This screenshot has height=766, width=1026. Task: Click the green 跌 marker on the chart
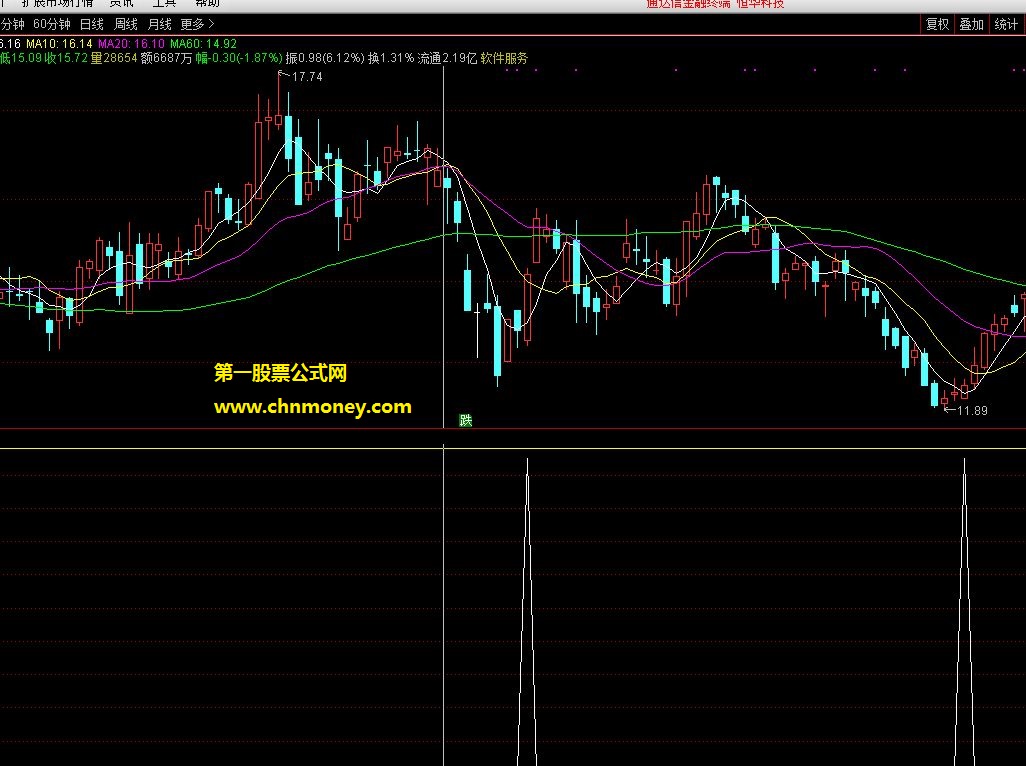point(466,421)
